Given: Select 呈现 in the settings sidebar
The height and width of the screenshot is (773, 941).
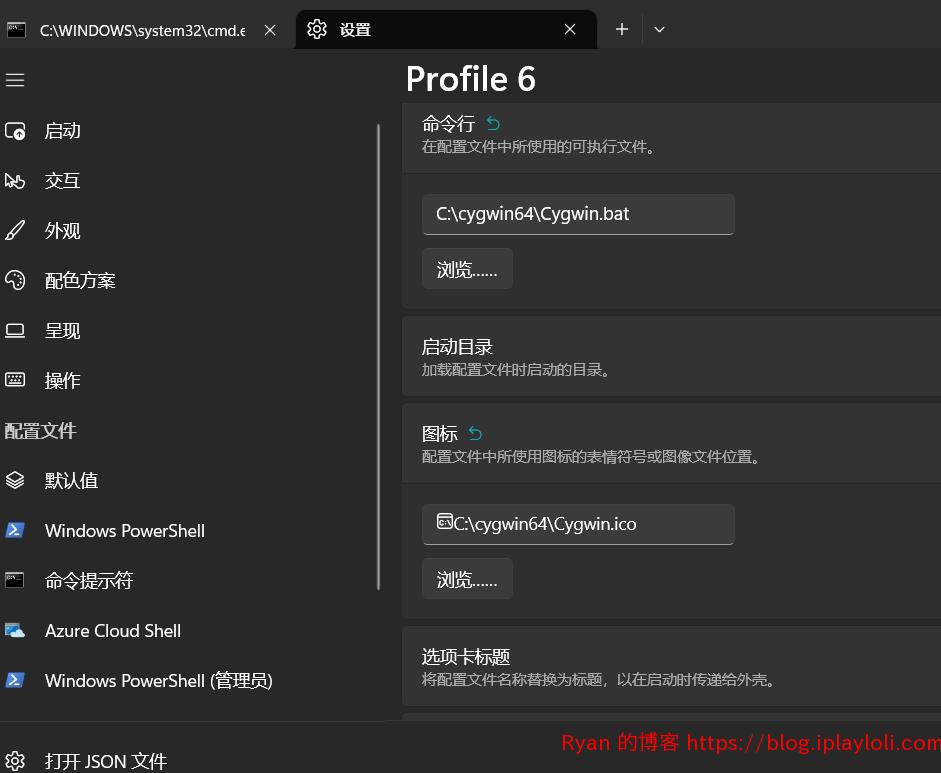Looking at the screenshot, I should point(187,330).
